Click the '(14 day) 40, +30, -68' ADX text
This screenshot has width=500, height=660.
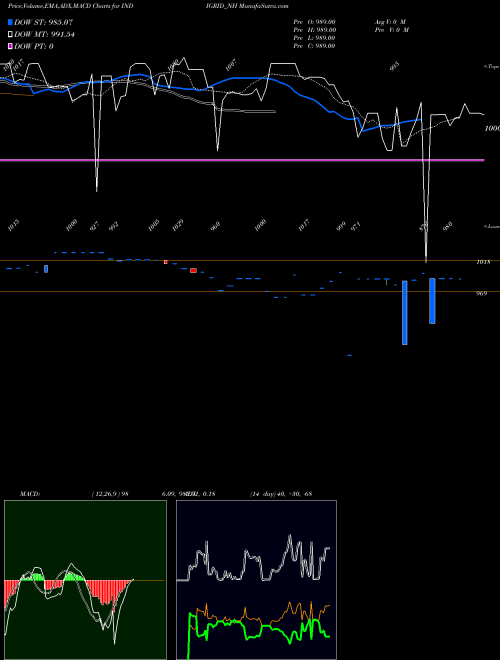pos(281,494)
